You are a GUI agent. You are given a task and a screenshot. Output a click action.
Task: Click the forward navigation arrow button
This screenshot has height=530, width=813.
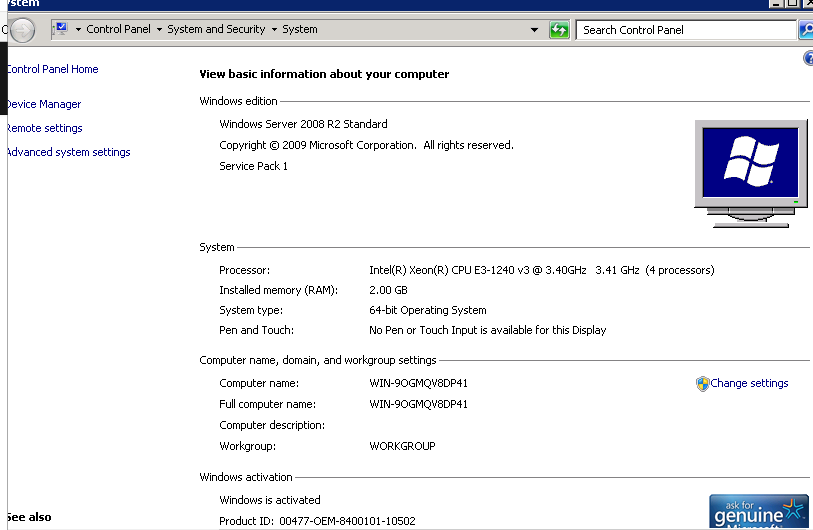pos(22,30)
